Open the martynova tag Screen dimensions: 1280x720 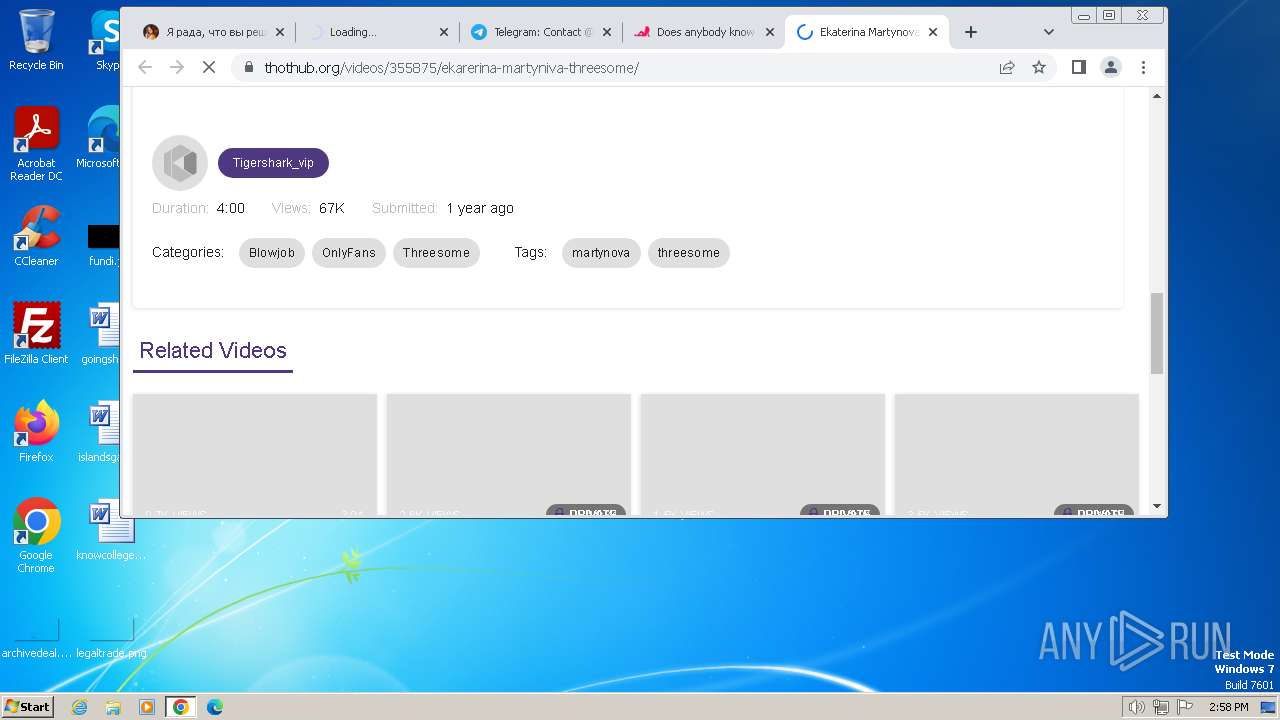(x=601, y=253)
